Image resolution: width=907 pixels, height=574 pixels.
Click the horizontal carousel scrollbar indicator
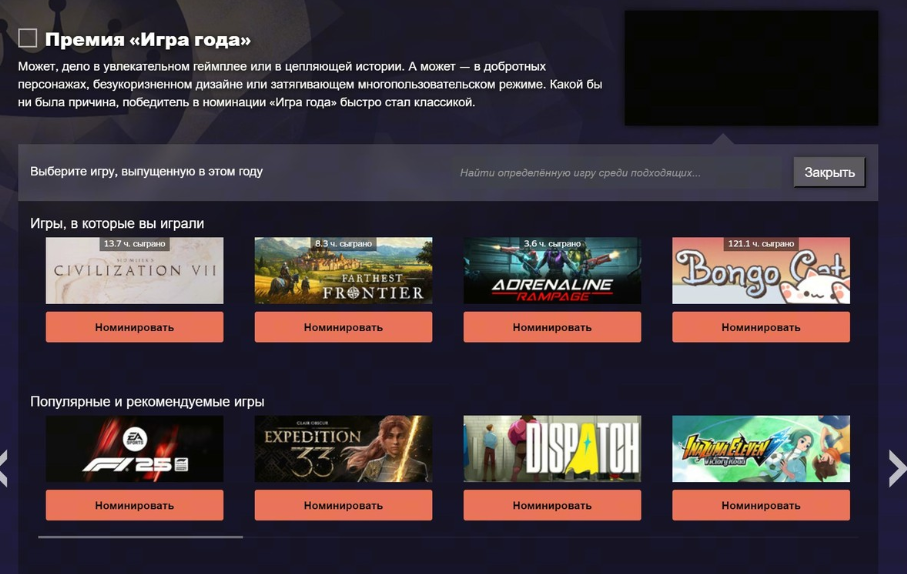click(x=141, y=537)
